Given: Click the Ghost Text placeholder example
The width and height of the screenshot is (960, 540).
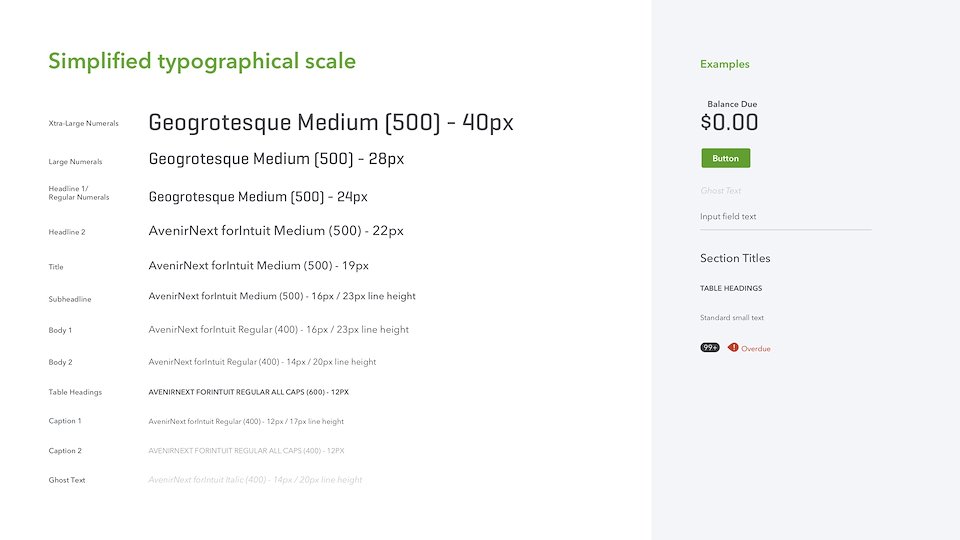Looking at the screenshot, I should point(721,190).
